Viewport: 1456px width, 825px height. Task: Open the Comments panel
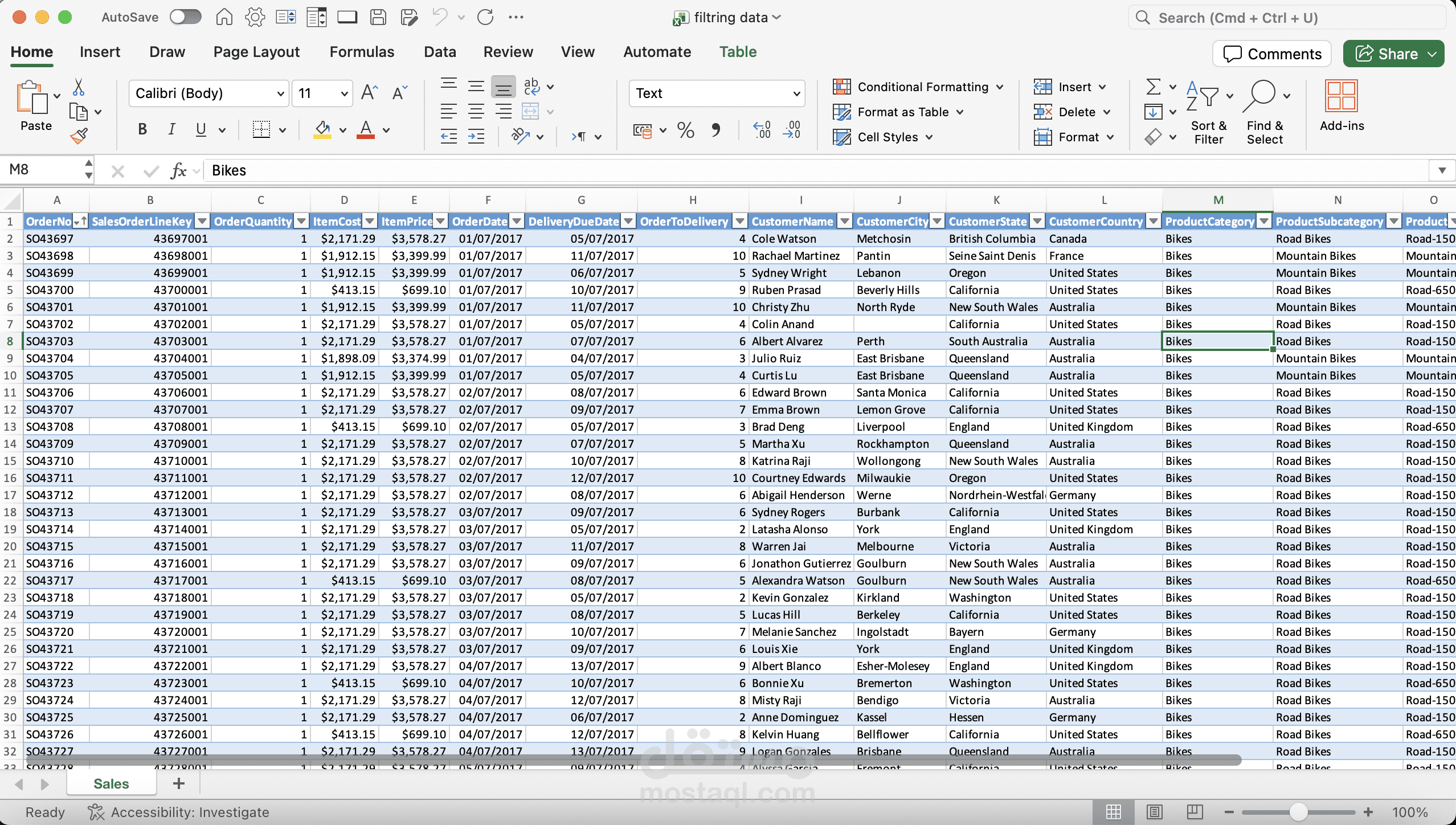pyautogui.click(x=1271, y=54)
